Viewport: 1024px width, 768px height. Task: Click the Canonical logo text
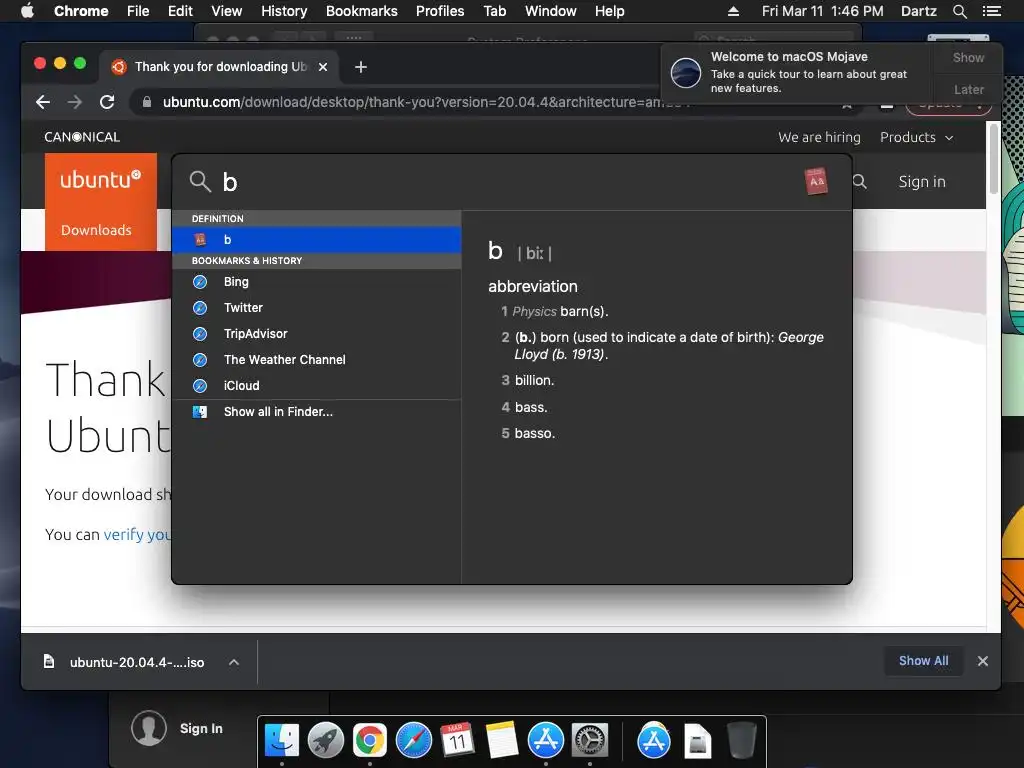[82, 137]
